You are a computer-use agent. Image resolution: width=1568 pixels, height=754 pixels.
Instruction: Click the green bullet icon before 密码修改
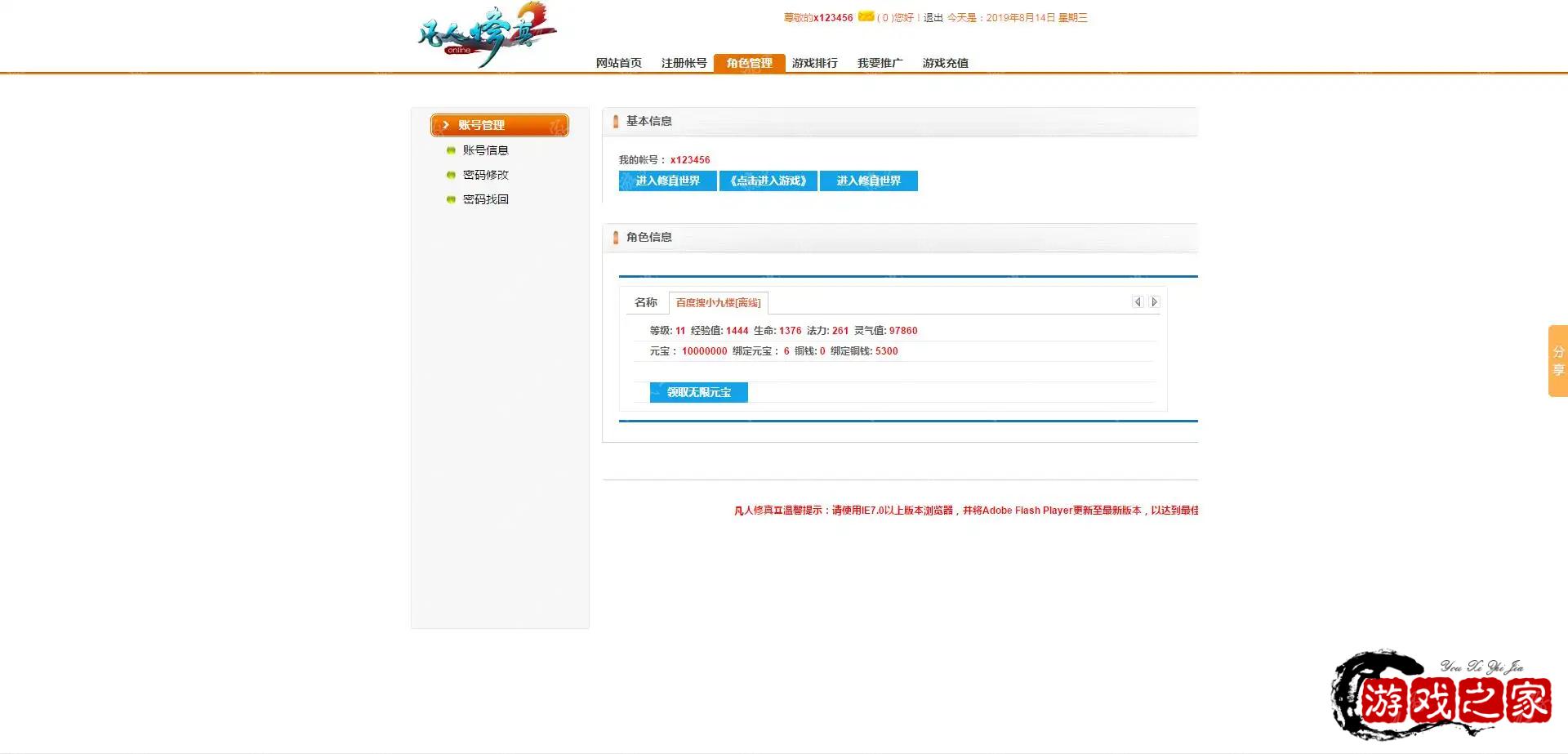(451, 174)
